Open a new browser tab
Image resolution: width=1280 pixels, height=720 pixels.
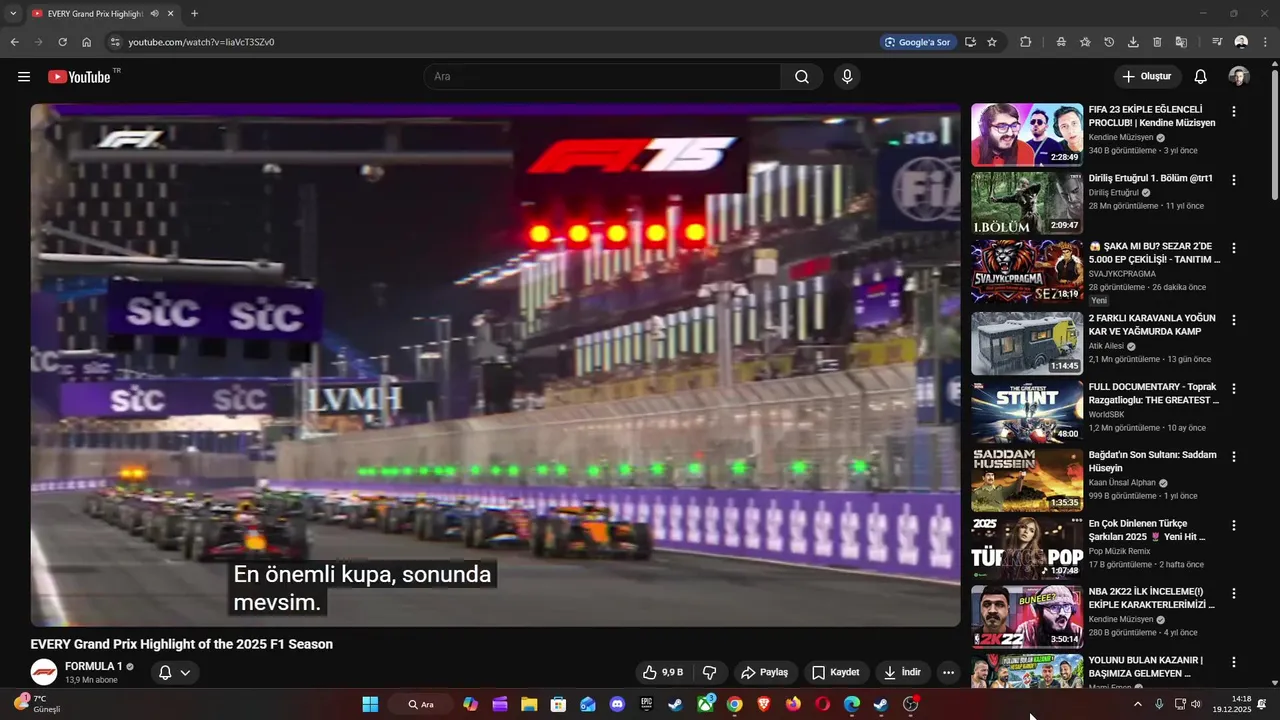point(194,14)
